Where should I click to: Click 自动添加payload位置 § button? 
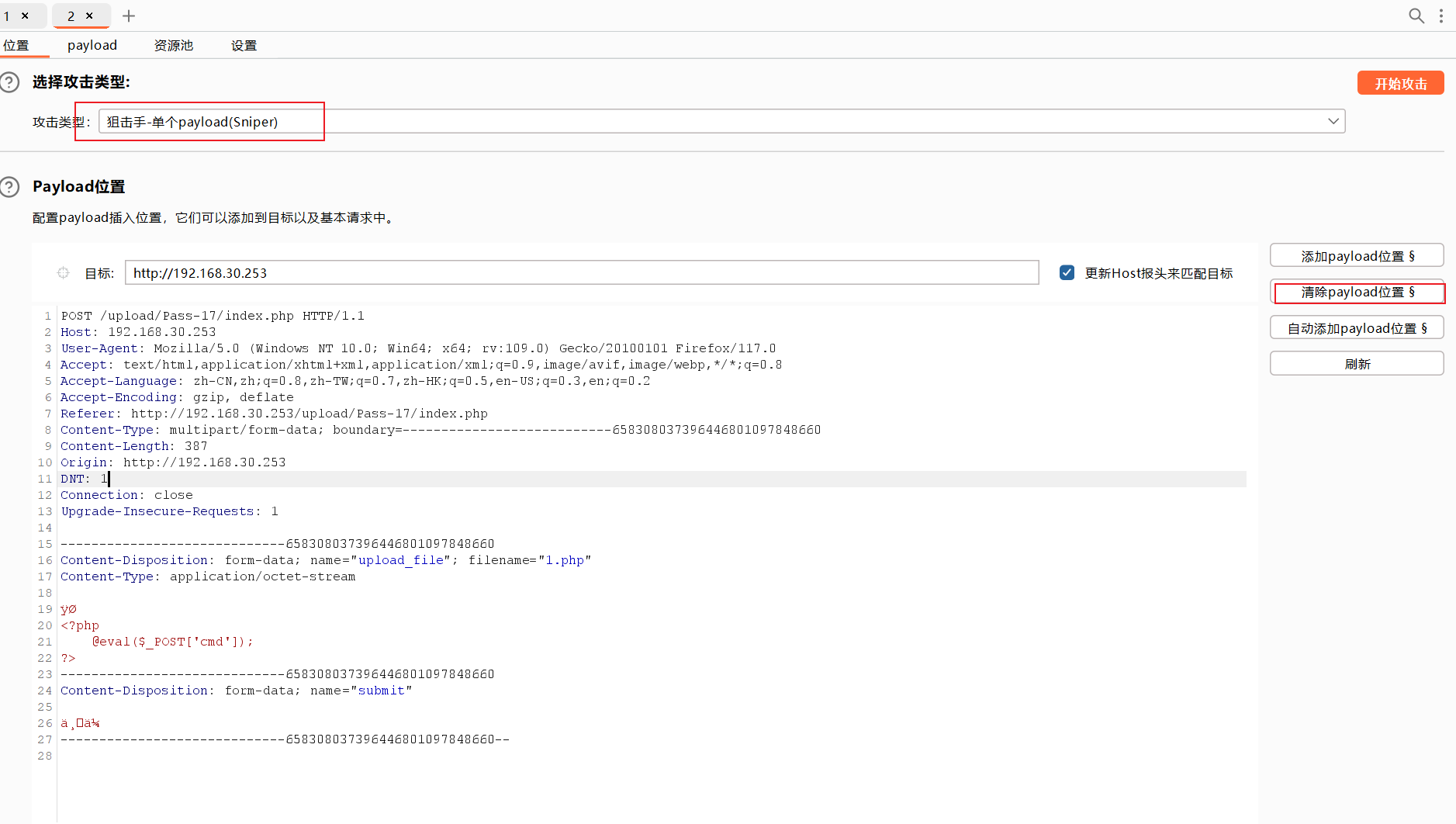pos(1357,328)
